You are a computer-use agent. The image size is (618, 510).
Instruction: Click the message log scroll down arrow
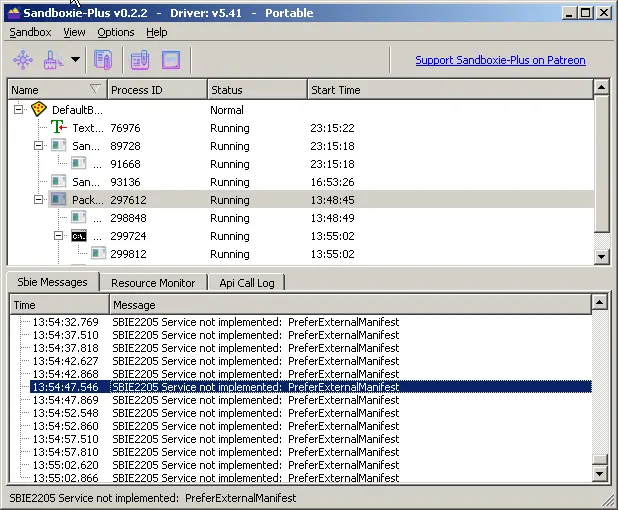pos(599,473)
